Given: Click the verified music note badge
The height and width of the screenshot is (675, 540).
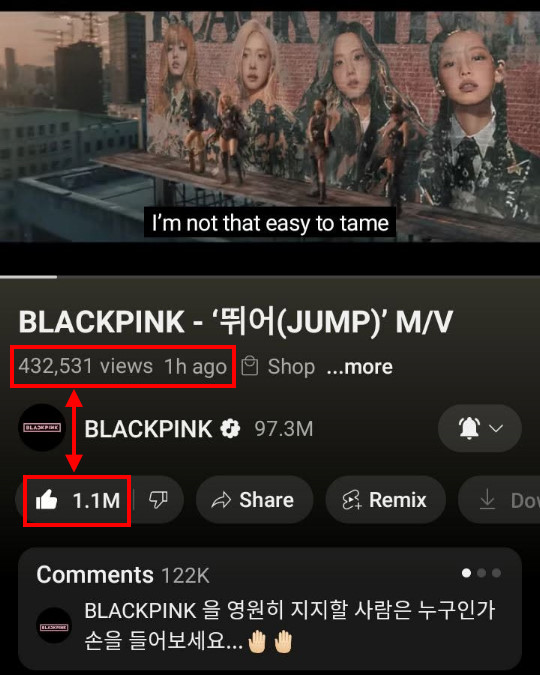Looking at the screenshot, I should coord(230,429).
